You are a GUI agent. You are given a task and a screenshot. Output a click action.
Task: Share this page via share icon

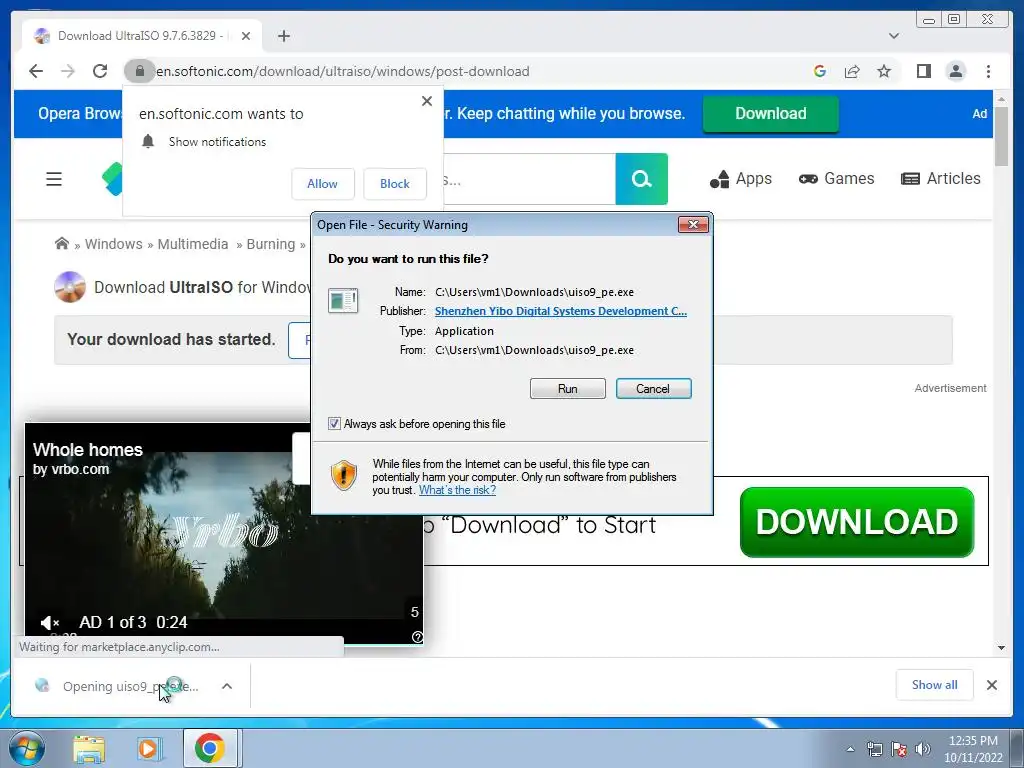[852, 71]
